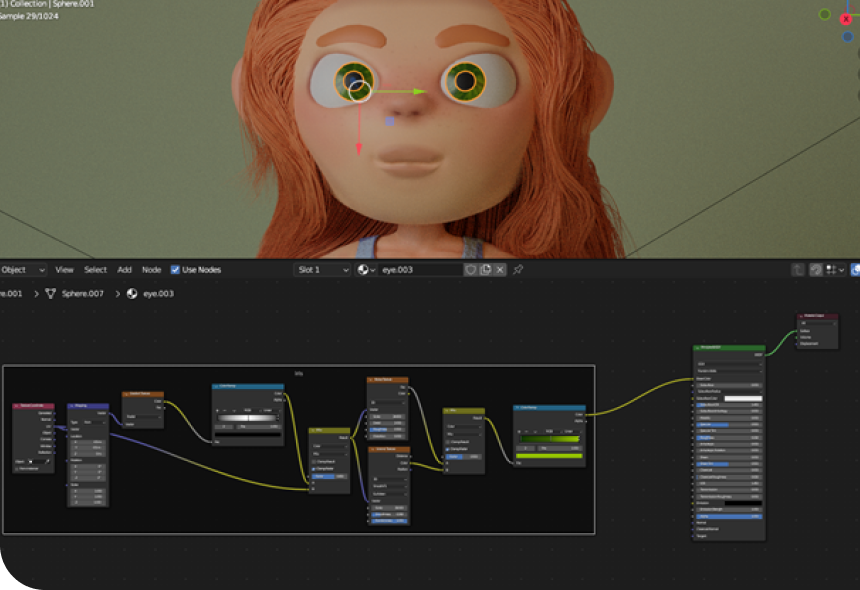Toggle Clamp Result on left Mix node
Screen dimensions: 860x590
coord(315,461)
